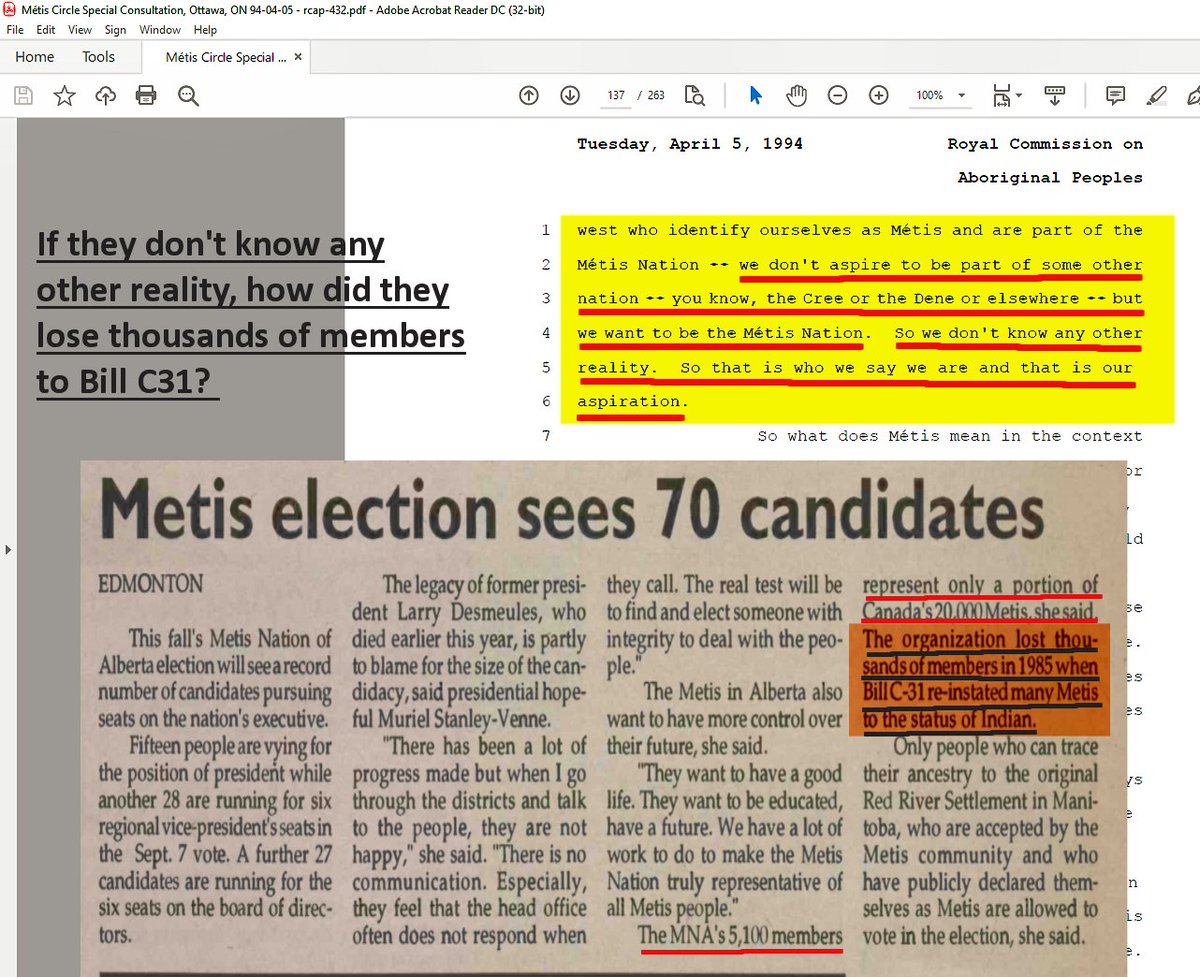Close the Métis Circle document tab
This screenshot has height=977, width=1200.
pyautogui.click(x=298, y=57)
